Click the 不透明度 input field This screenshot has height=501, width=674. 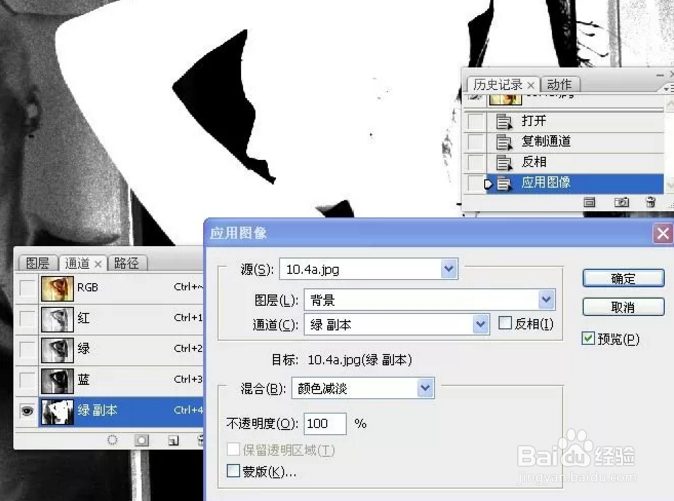point(325,424)
